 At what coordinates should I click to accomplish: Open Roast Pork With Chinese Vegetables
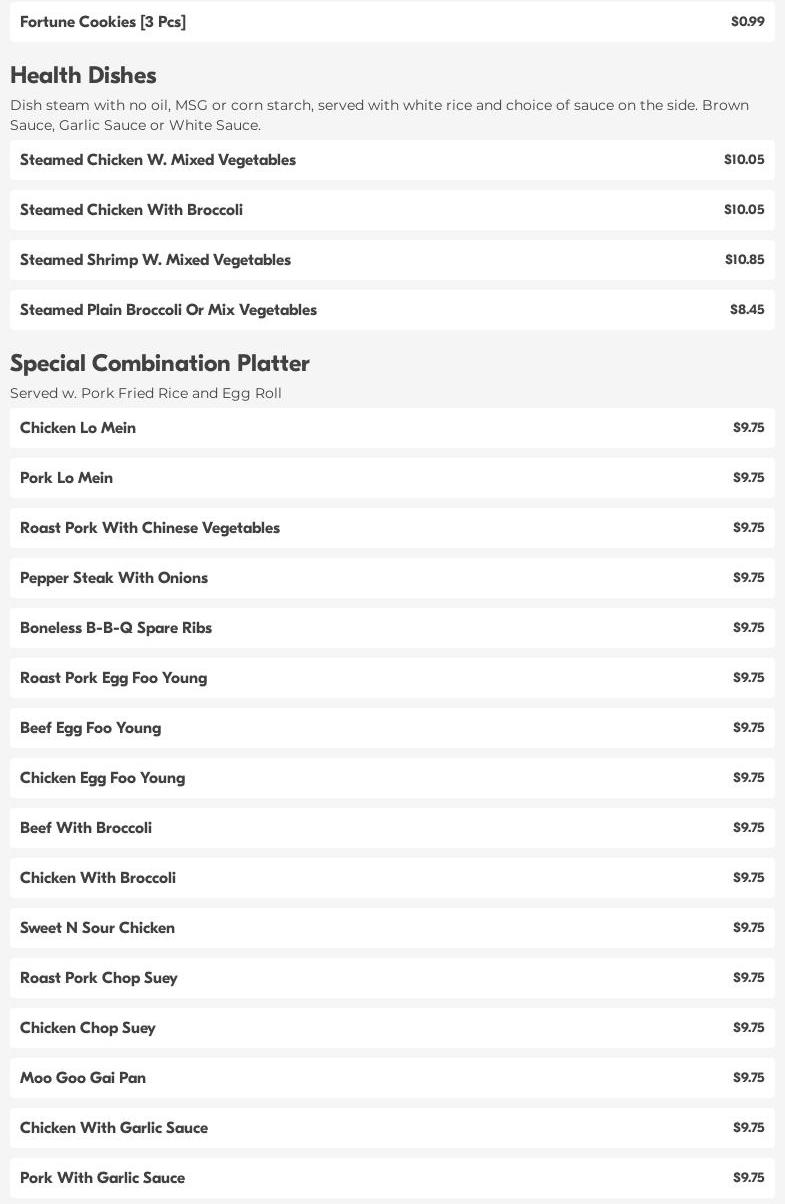tap(150, 528)
